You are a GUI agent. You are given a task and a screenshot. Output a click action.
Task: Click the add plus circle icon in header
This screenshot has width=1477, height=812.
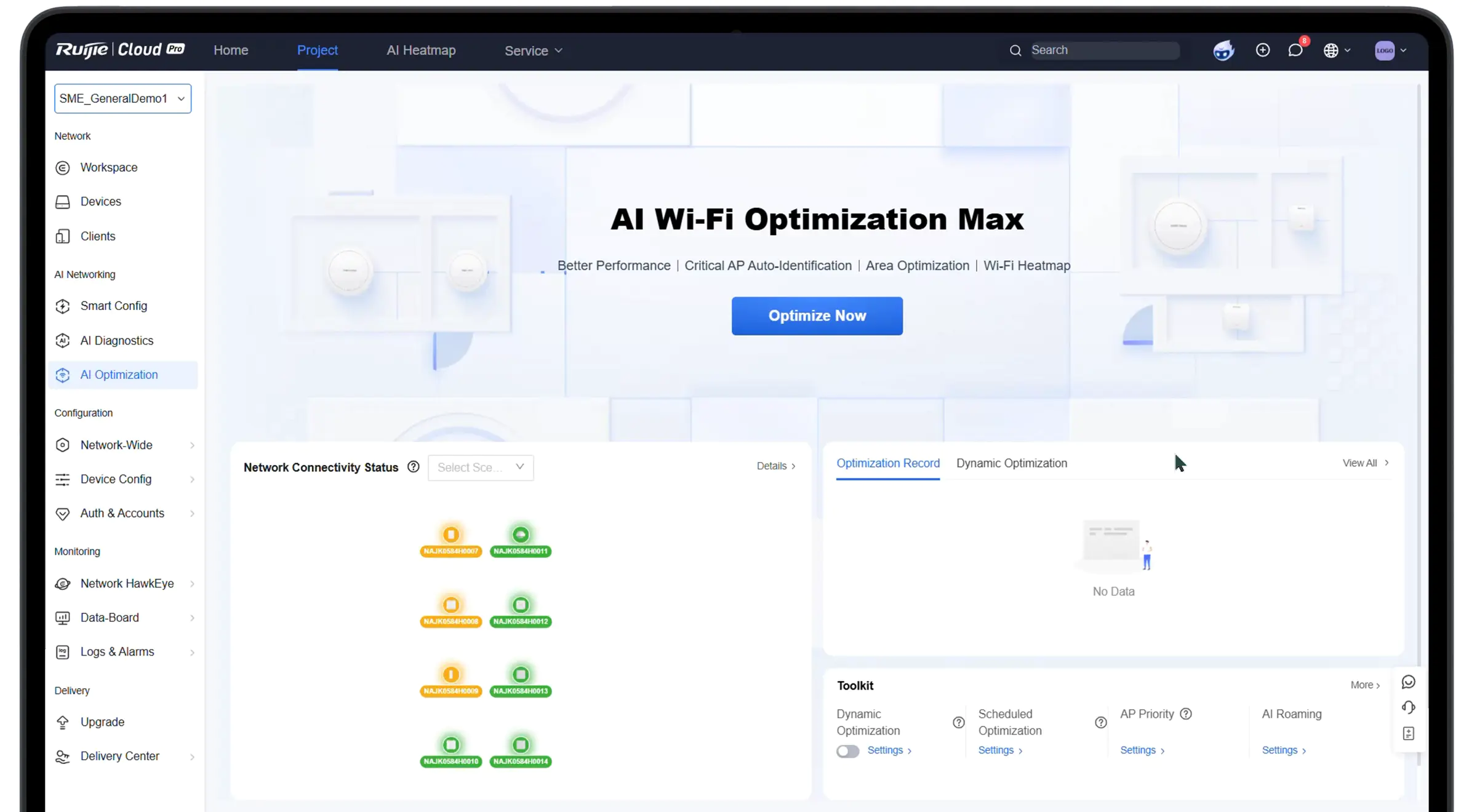pos(1262,50)
